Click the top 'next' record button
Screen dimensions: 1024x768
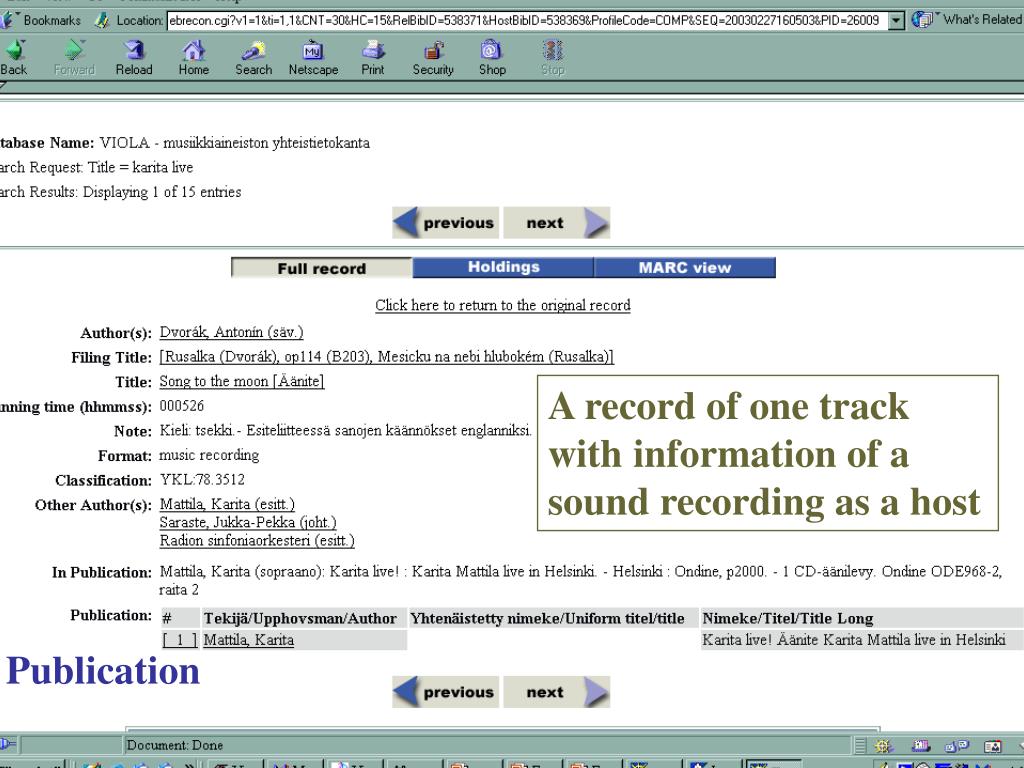(x=556, y=223)
